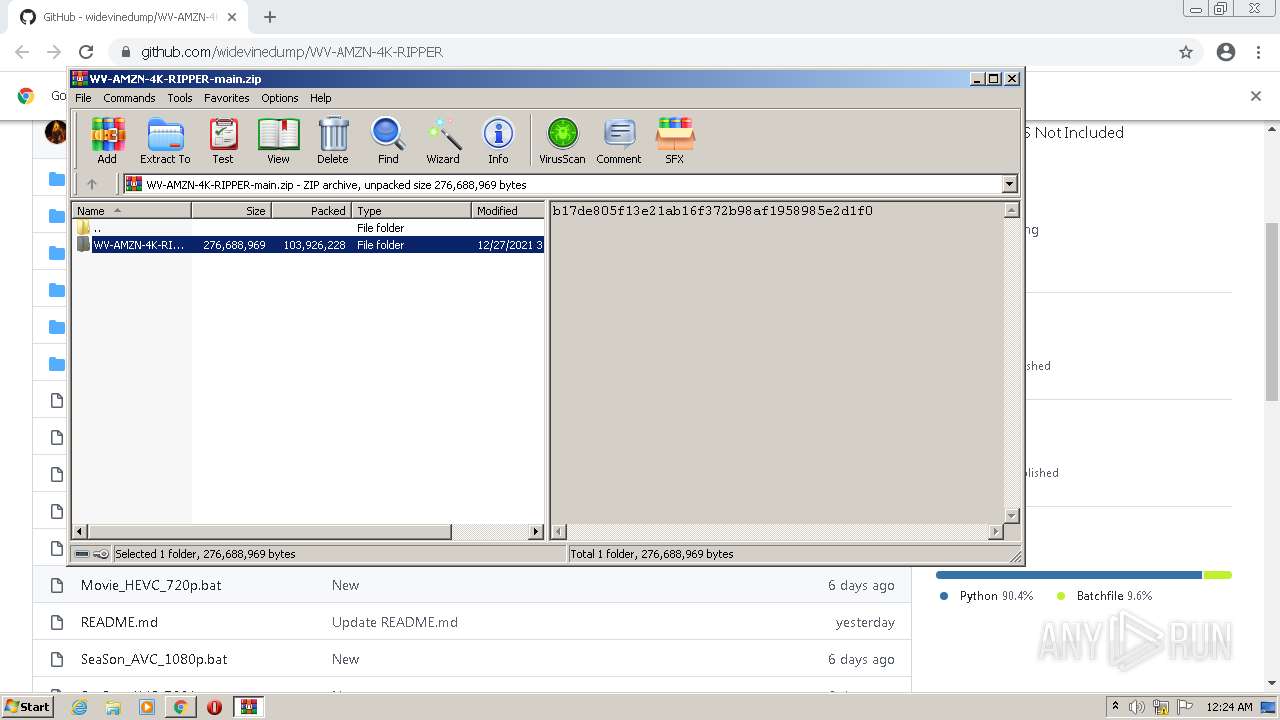The width and height of the screenshot is (1280, 720).
Task: Click the volume speaker tray icon
Action: point(1137,707)
